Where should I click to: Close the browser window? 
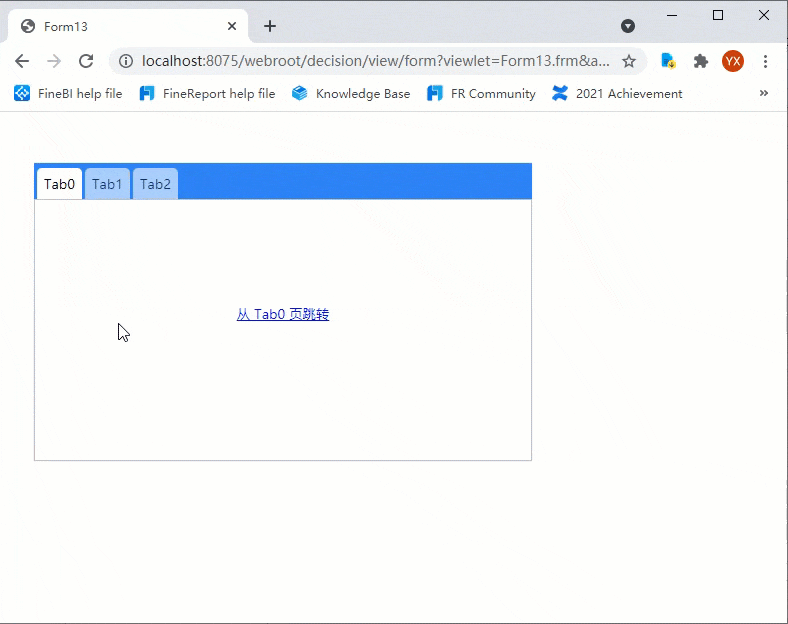764,16
